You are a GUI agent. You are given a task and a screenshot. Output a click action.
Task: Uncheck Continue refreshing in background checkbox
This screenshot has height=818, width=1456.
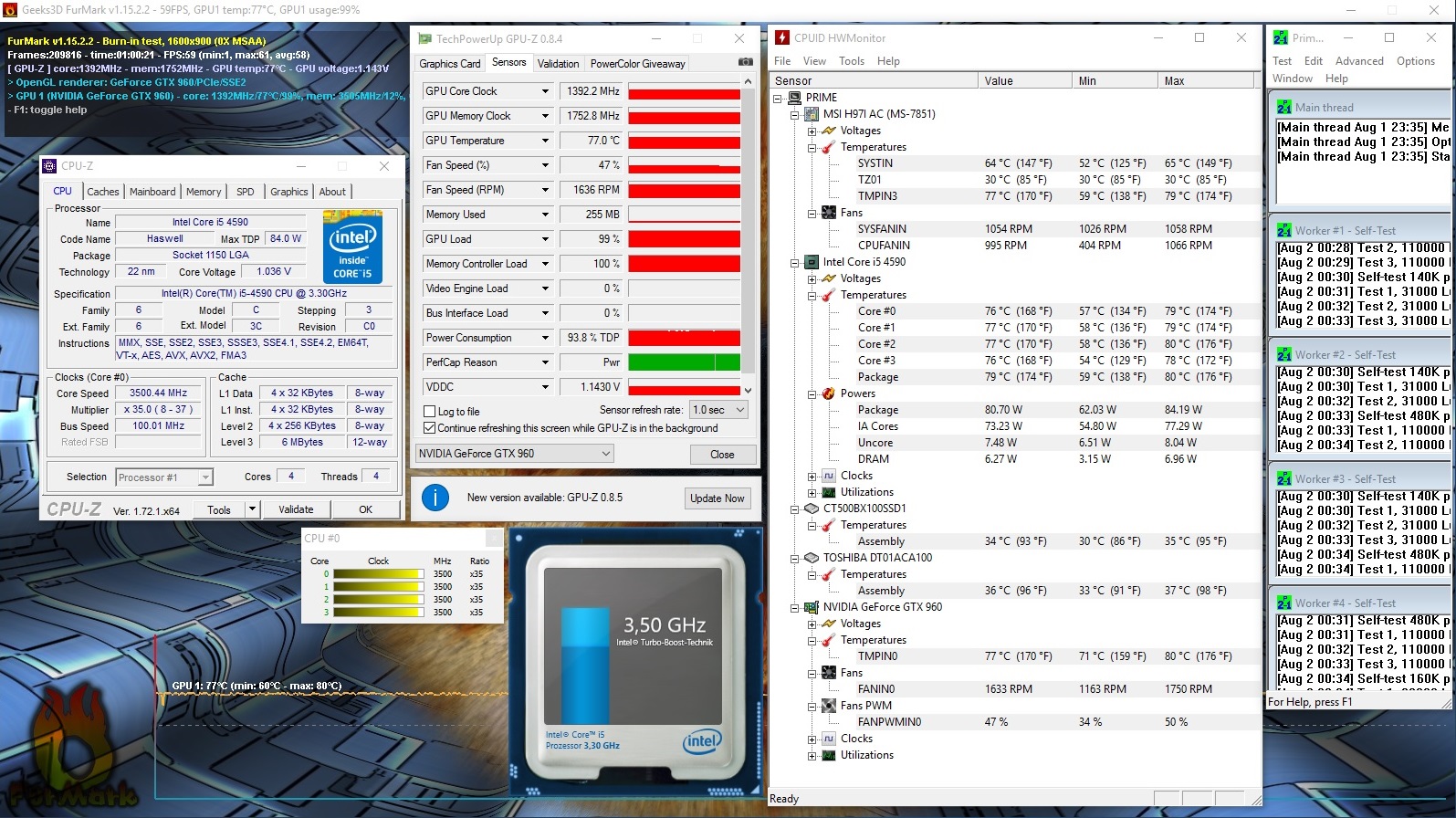click(x=430, y=428)
